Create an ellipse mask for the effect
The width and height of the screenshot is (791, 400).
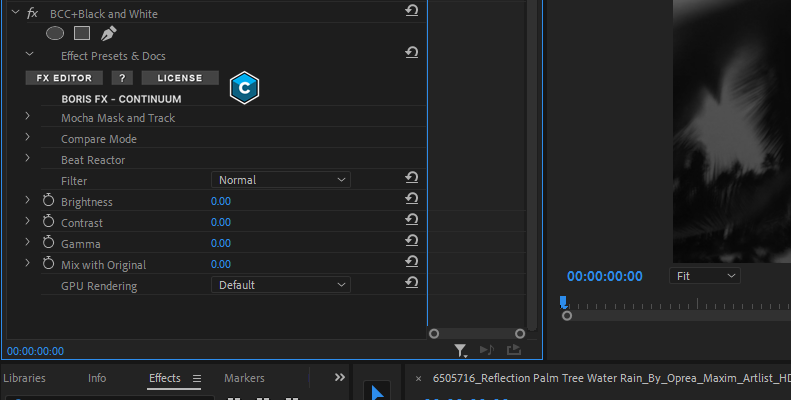tap(55, 33)
